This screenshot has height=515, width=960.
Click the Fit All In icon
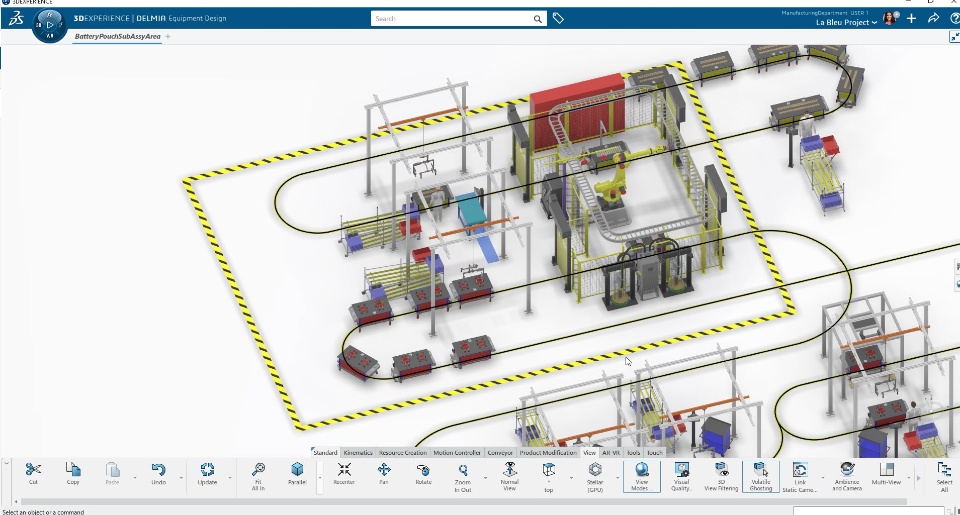click(x=258, y=476)
